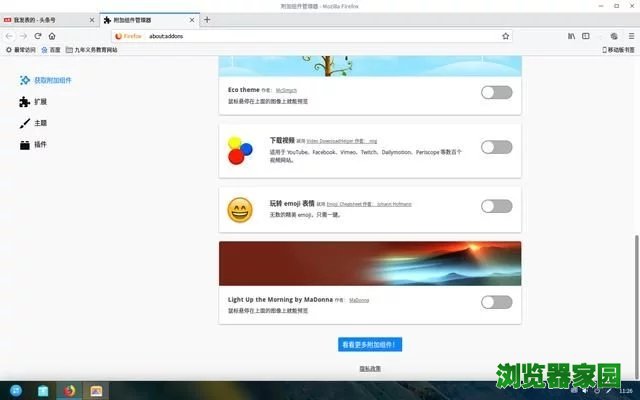This screenshot has width=640, height=400.
Task: Toggle on the video downloader add-on
Action: pyautogui.click(x=496, y=147)
